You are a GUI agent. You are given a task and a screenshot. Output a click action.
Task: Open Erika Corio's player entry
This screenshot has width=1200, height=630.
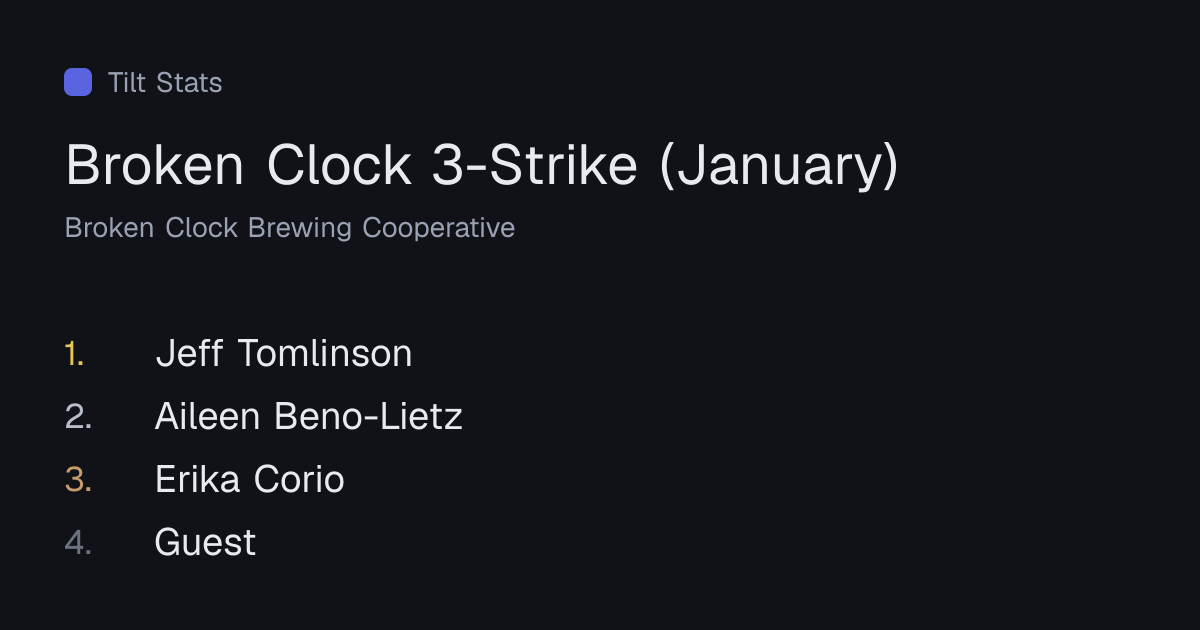coord(250,480)
